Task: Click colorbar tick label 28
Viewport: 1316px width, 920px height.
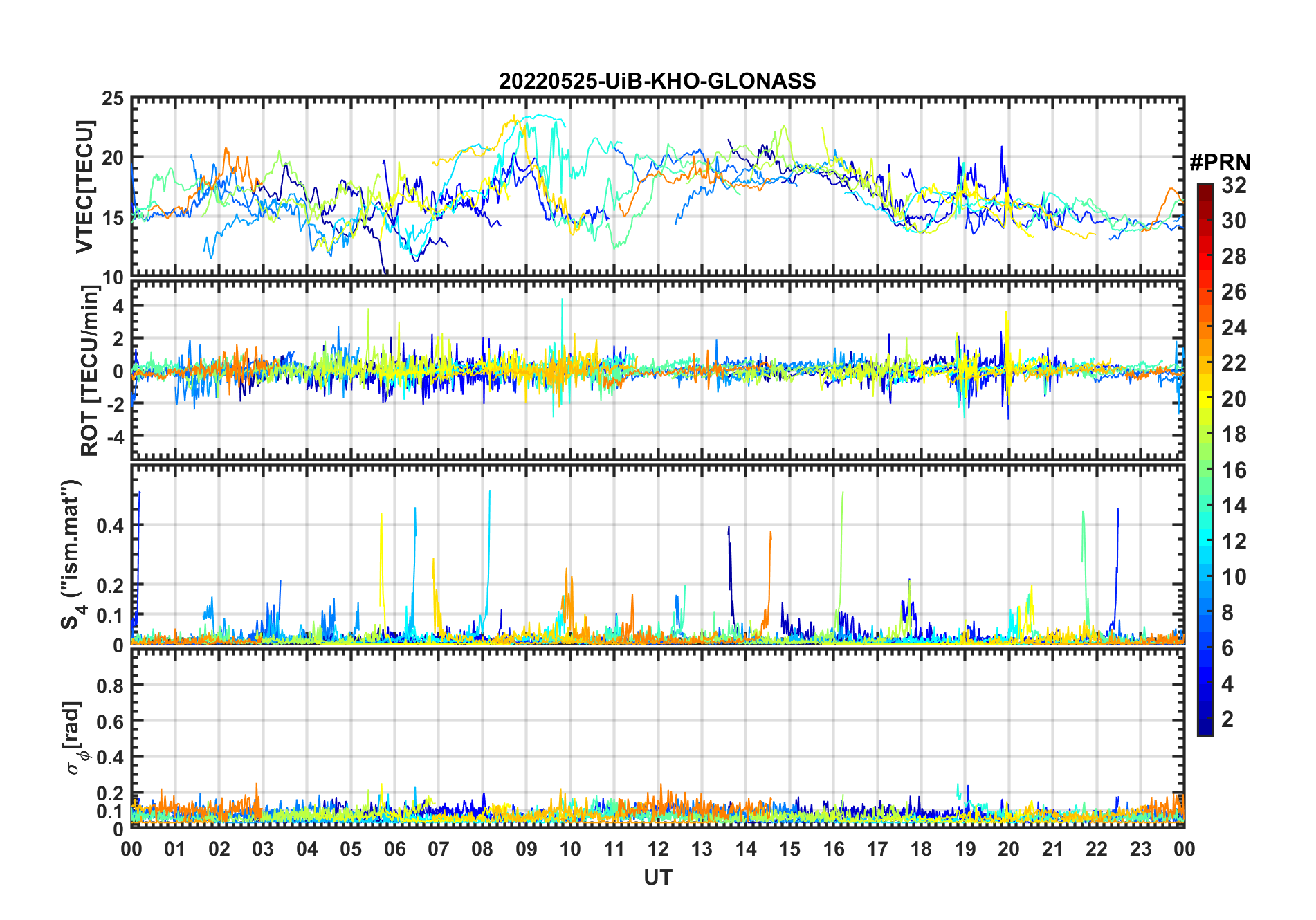Action: click(x=1234, y=257)
